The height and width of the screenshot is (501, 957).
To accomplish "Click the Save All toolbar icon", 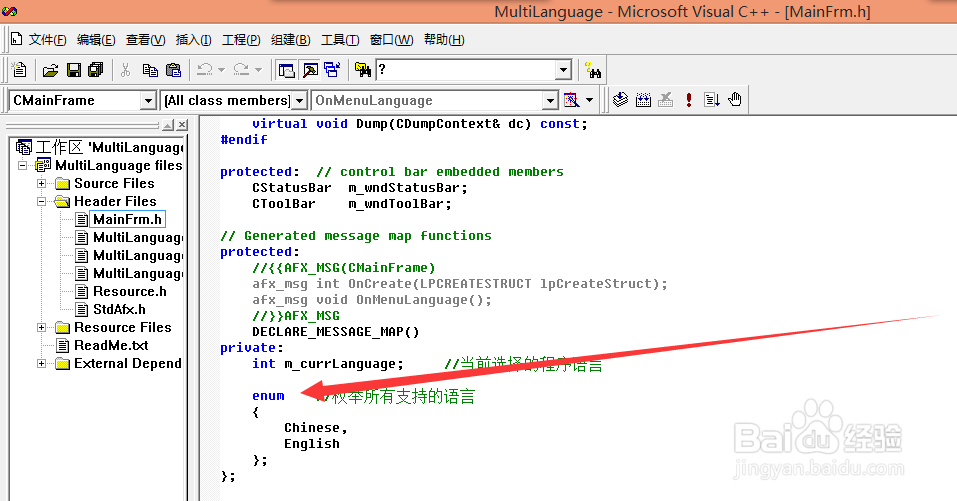I will coord(96,70).
